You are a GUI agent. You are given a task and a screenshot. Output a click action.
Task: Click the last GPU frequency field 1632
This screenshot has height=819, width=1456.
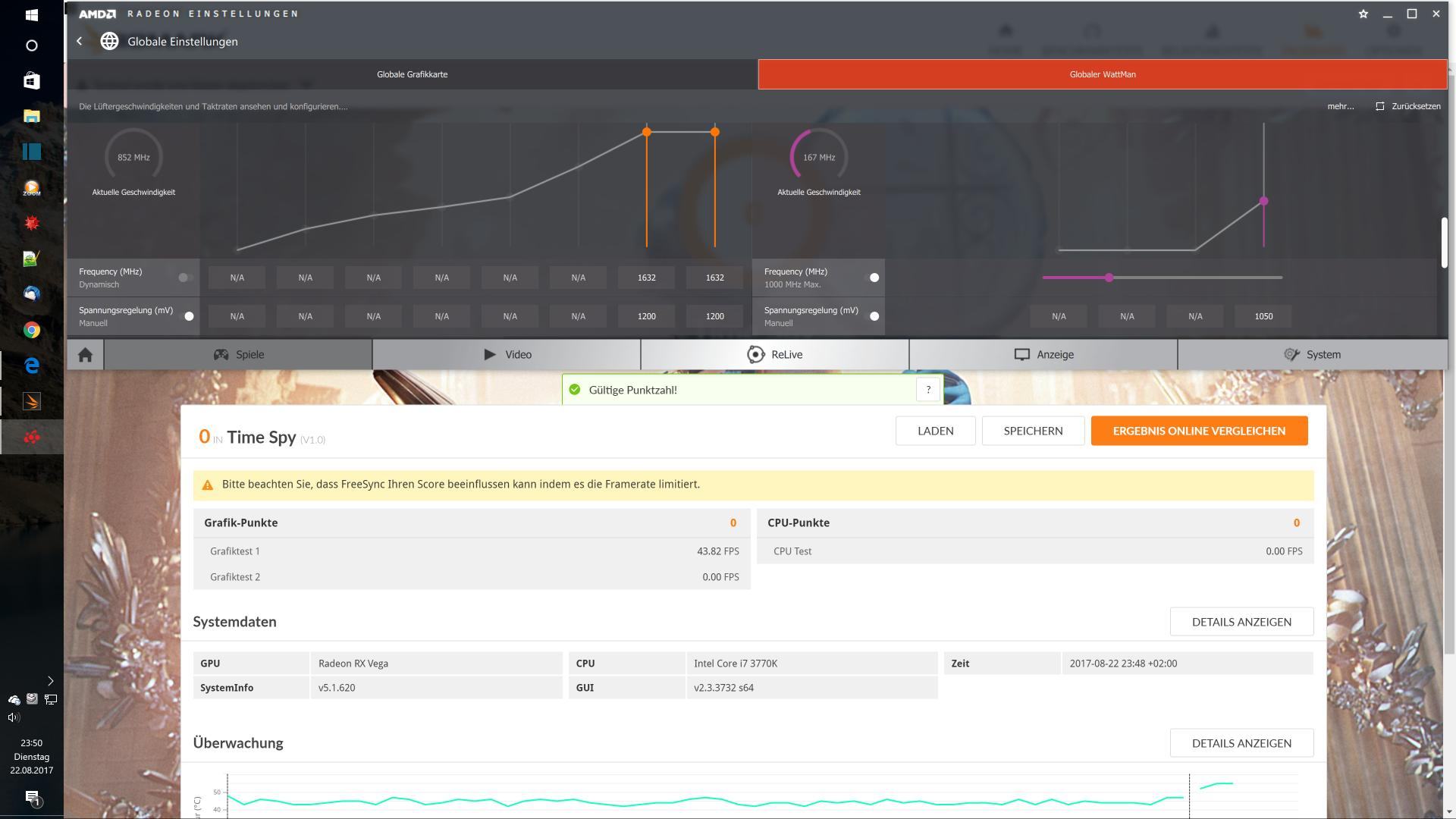coord(714,278)
